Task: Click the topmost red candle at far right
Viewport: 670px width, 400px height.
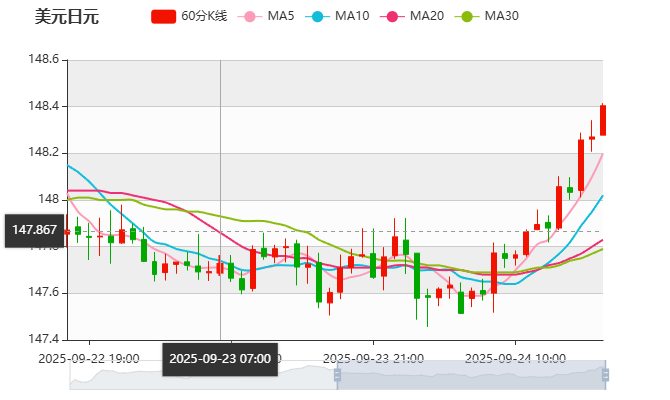Action: [602, 119]
